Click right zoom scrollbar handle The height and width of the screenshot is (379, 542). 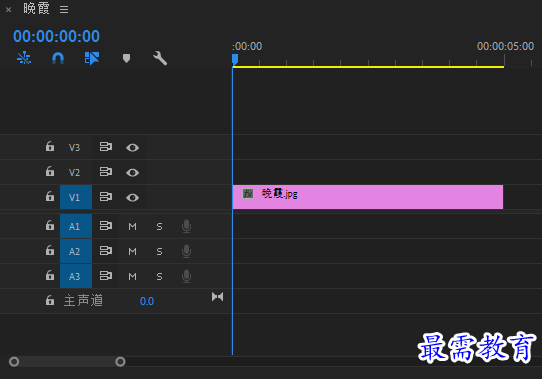120,362
